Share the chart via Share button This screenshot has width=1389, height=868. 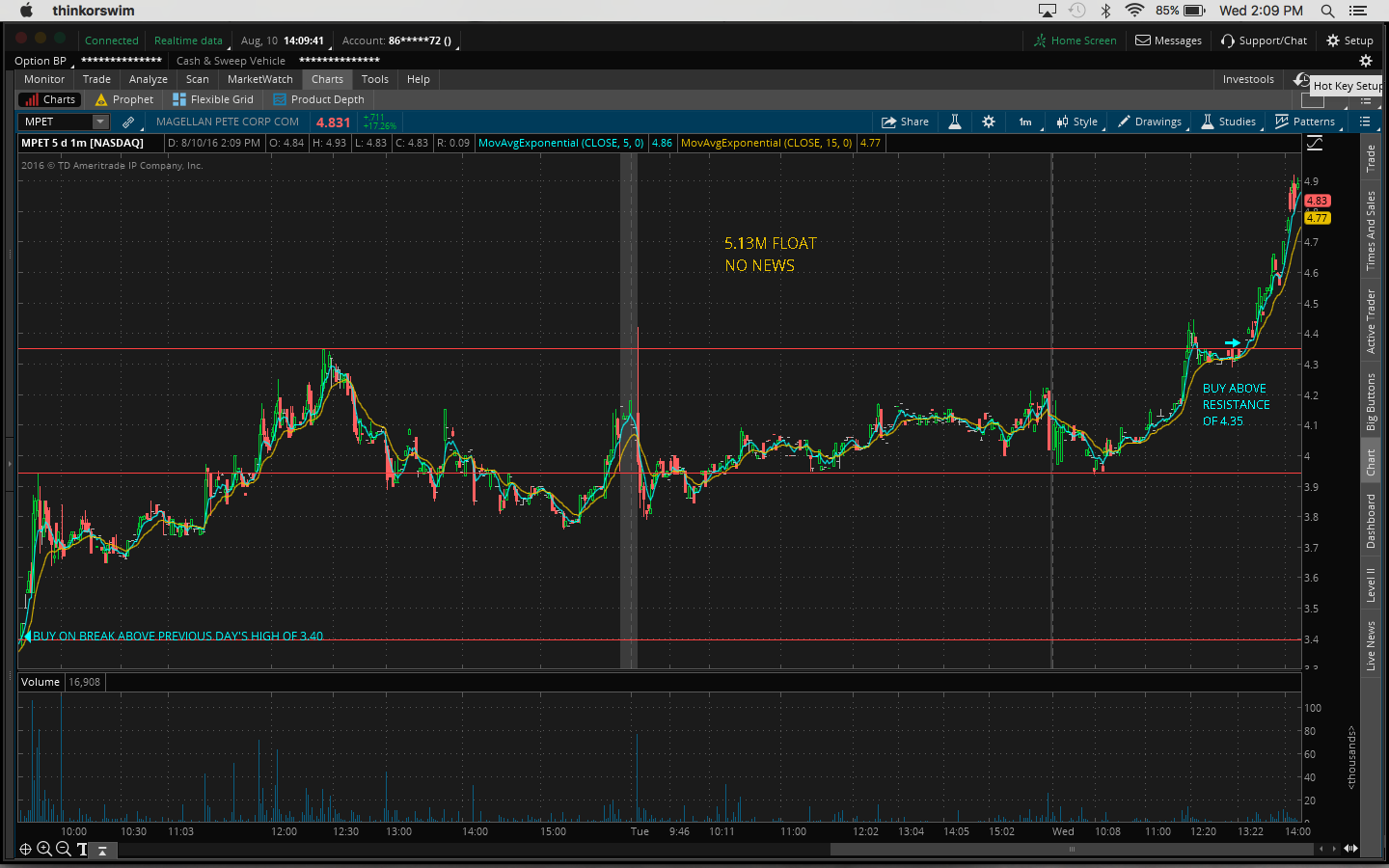(905, 122)
